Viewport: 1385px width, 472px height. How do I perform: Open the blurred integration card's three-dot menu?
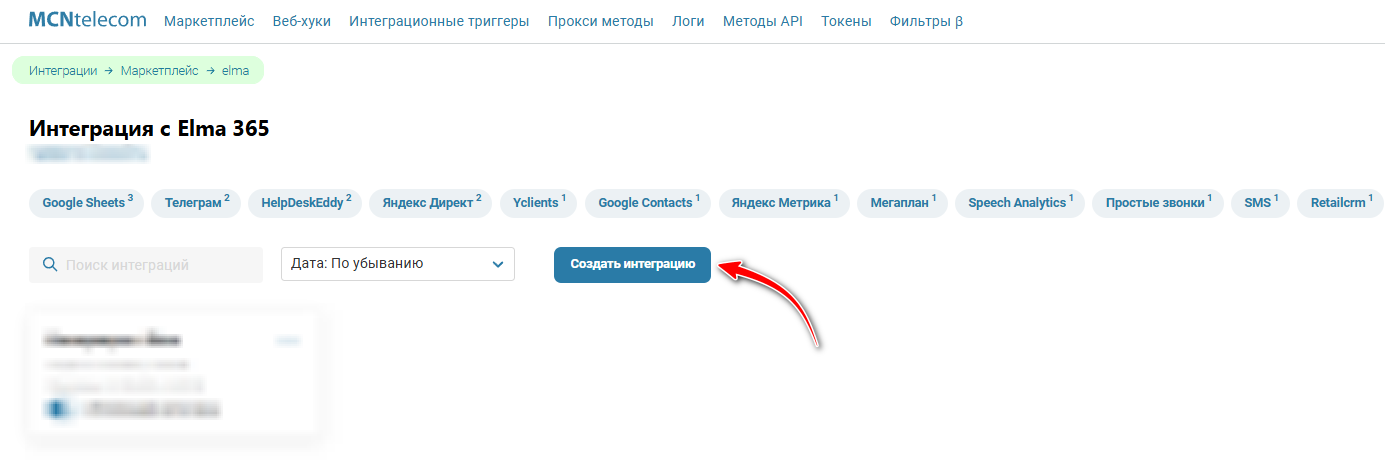coord(288,341)
